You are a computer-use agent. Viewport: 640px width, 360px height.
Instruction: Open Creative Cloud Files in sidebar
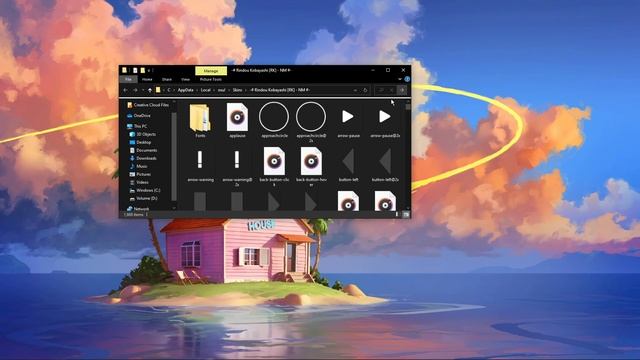click(x=147, y=105)
